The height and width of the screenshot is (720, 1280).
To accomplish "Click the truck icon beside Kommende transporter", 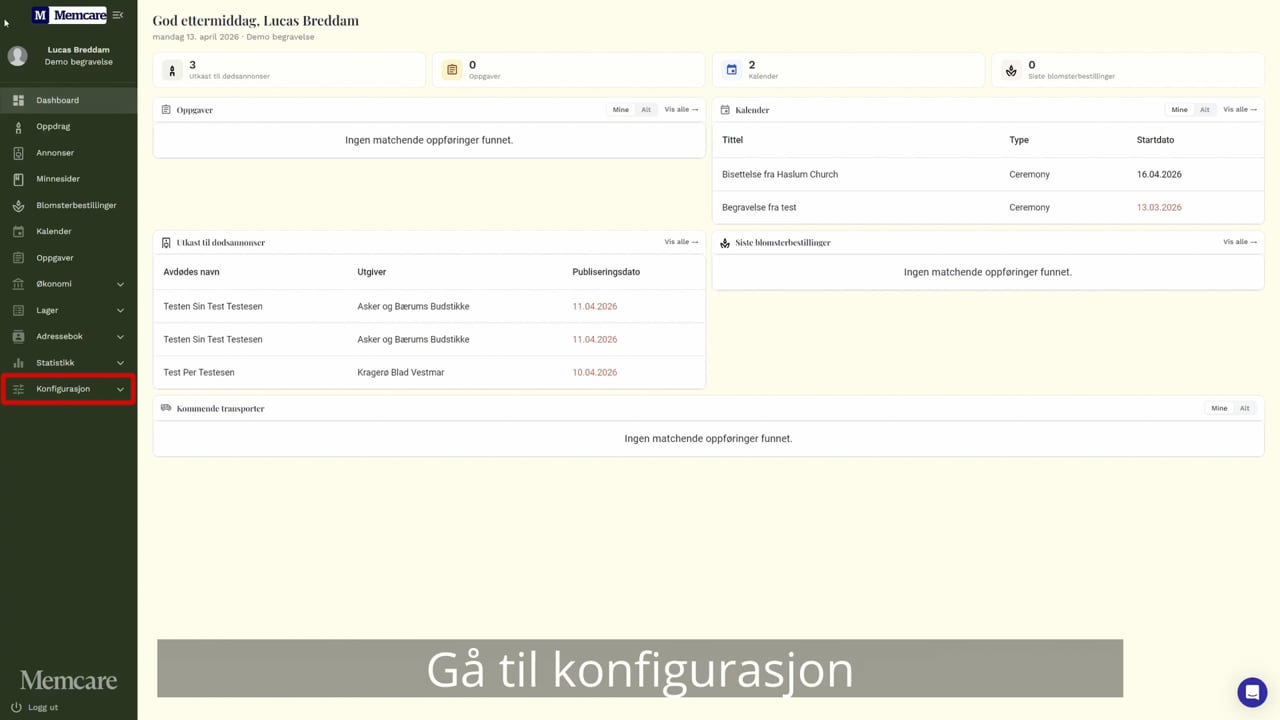I will [x=166, y=408].
